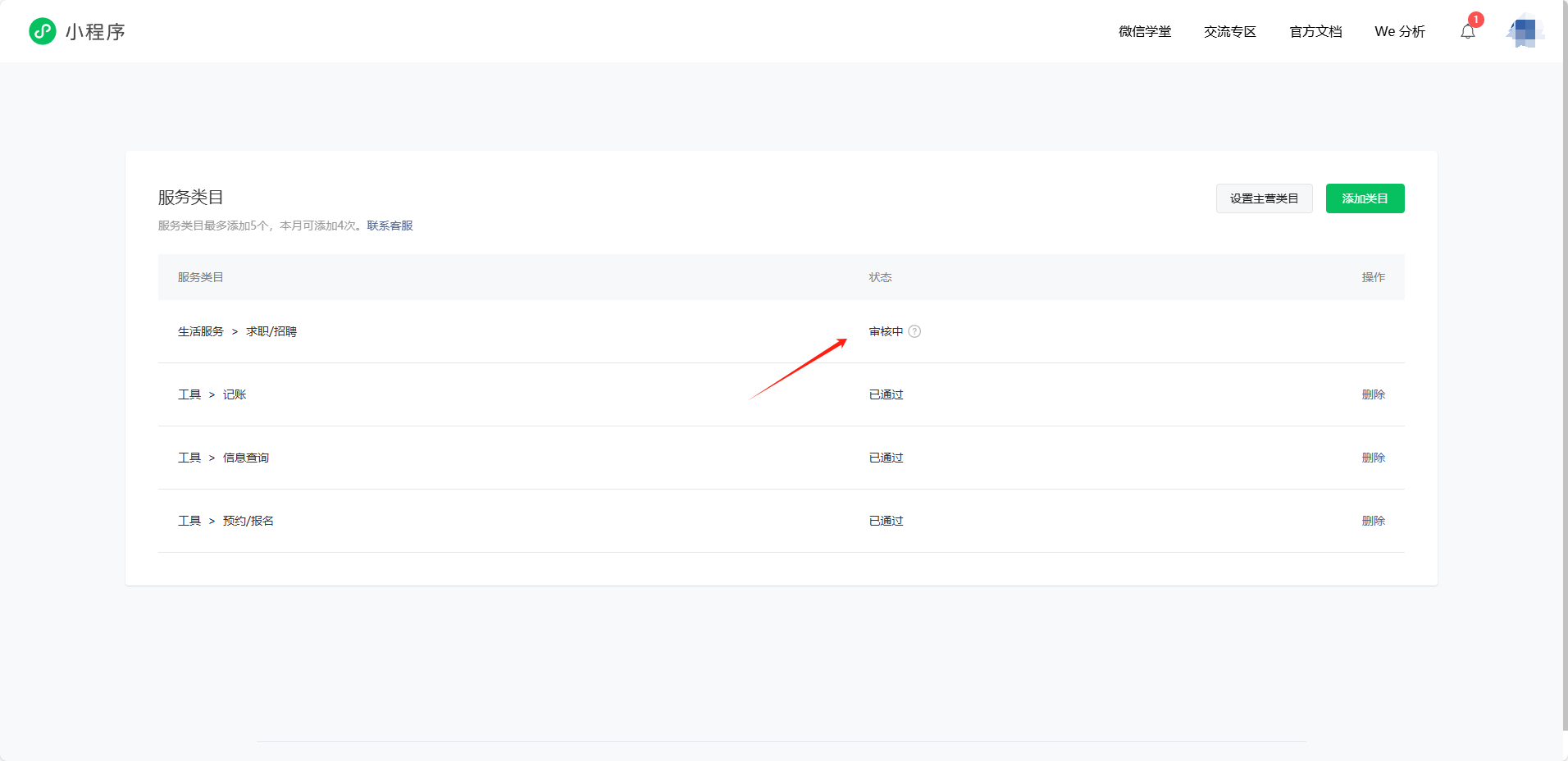Screen dimensions: 1568x761
Task: Click the 审核中 status text
Action: tap(886, 331)
